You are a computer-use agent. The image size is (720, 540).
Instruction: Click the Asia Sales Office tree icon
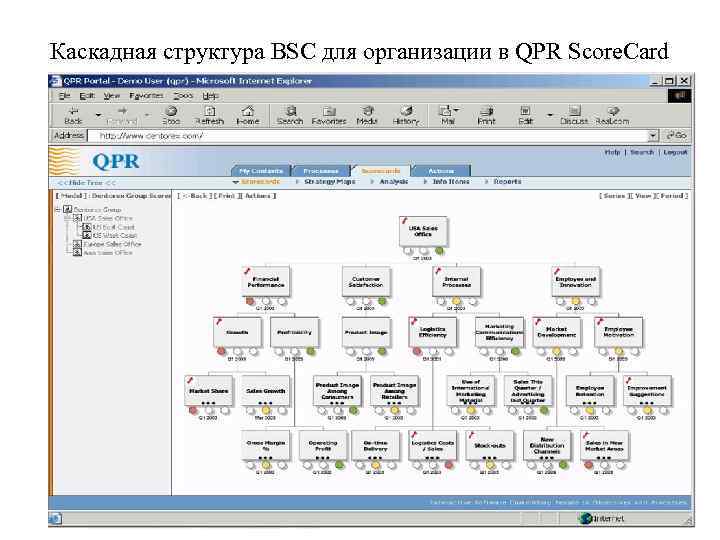click(78, 253)
